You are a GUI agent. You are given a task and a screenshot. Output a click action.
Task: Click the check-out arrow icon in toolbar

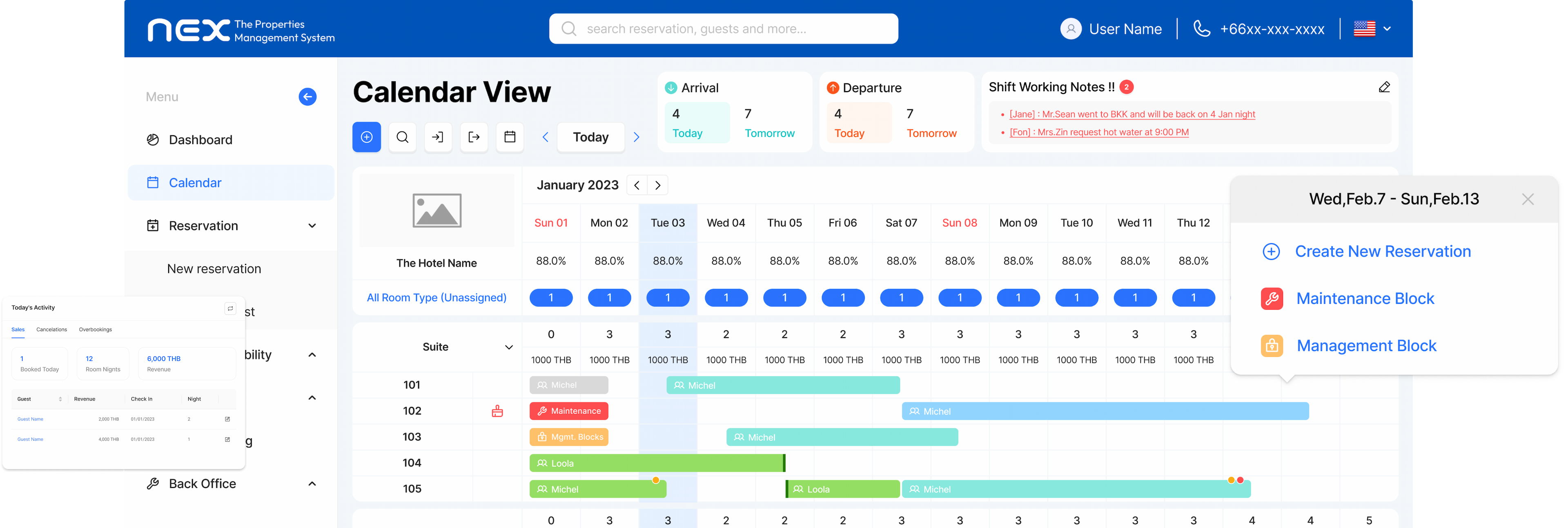coord(474,137)
